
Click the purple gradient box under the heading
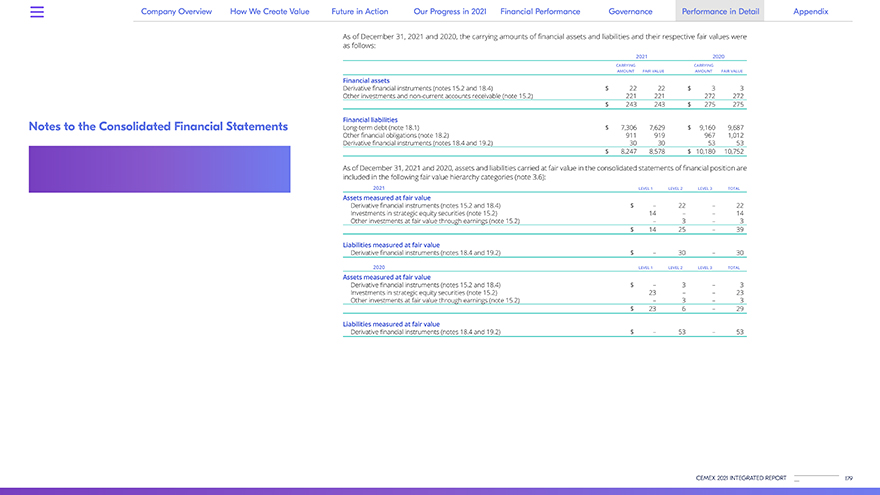pyautogui.click(x=159, y=169)
